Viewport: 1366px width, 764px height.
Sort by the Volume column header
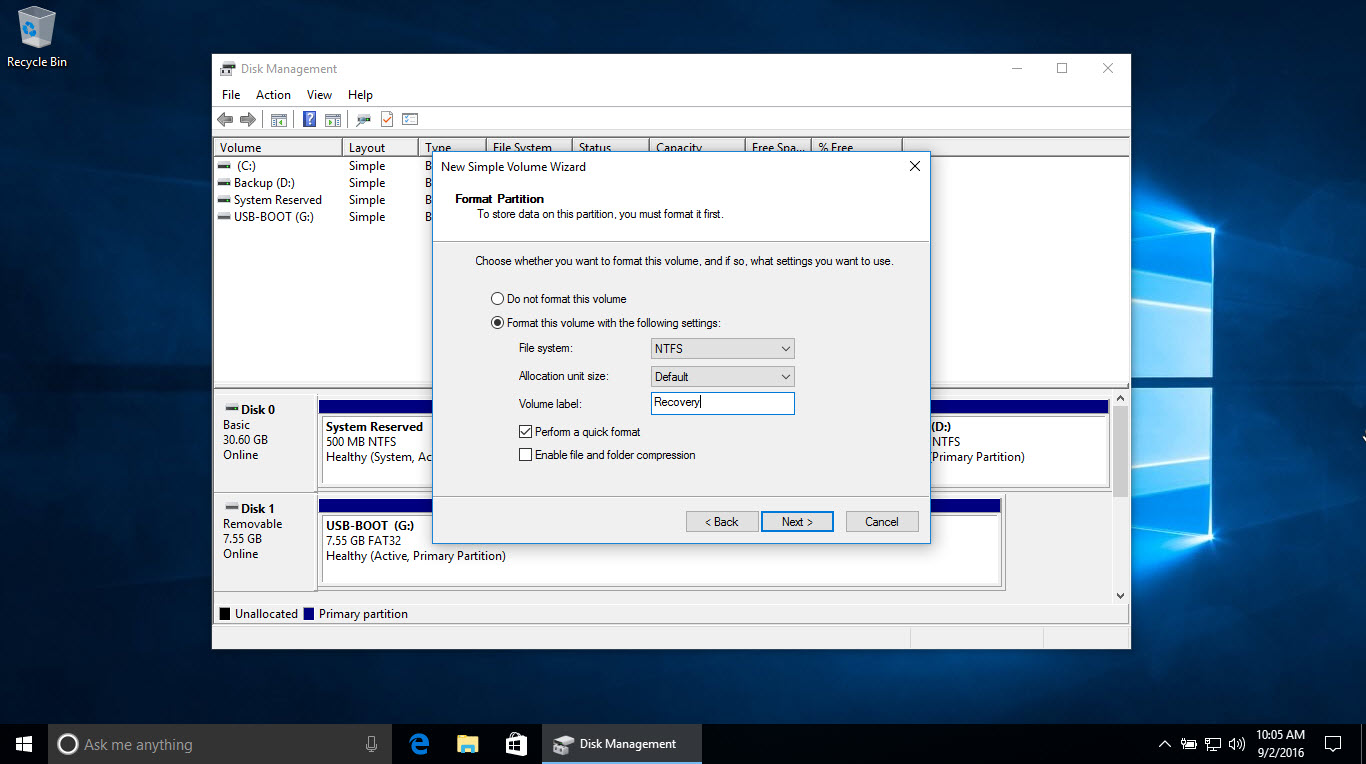coord(279,147)
